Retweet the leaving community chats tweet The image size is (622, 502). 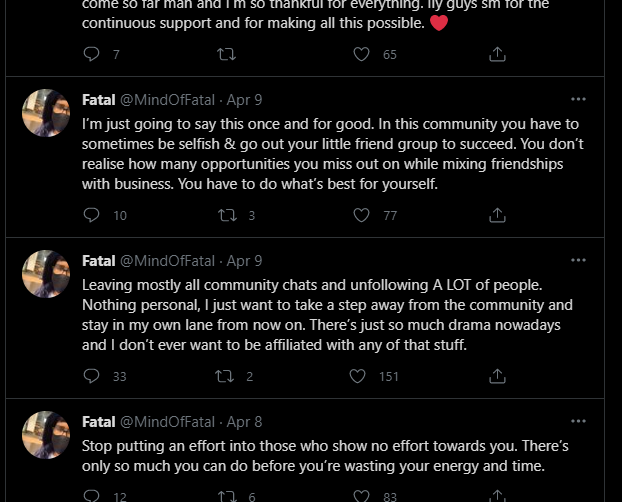click(227, 376)
